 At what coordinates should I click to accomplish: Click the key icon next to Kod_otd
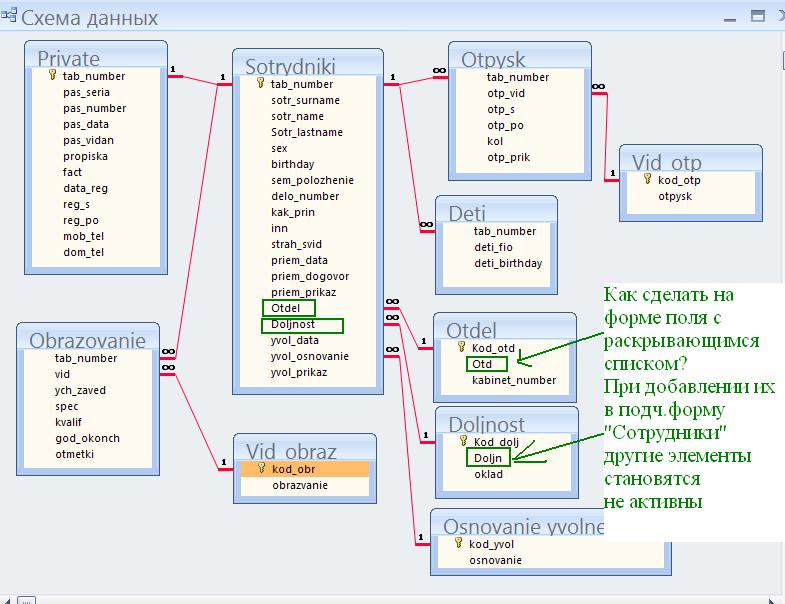coord(462,347)
